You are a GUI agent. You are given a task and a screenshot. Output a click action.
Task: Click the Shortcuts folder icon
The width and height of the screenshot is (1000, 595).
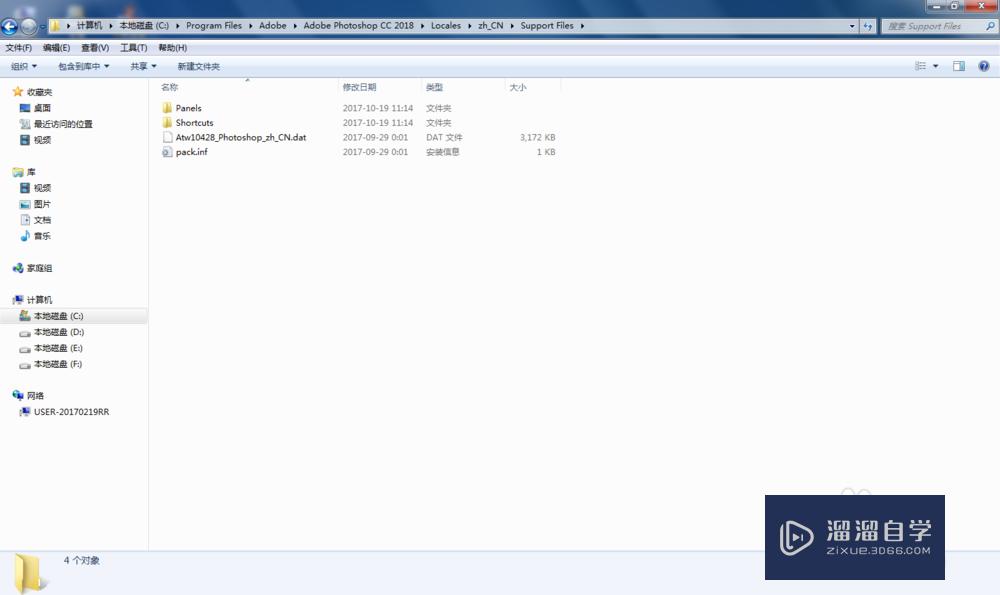tap(167, 122)
